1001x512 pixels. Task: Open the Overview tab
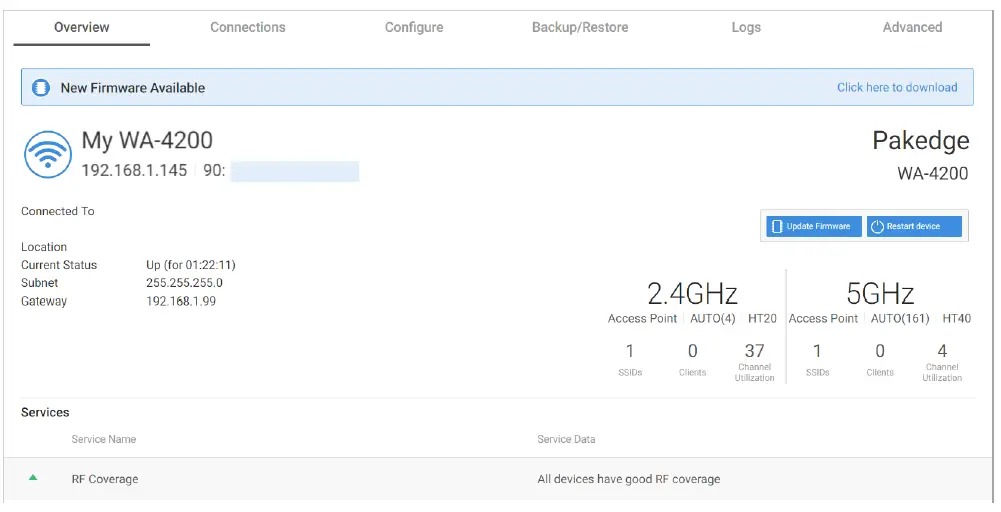click(x=82, y=27)
